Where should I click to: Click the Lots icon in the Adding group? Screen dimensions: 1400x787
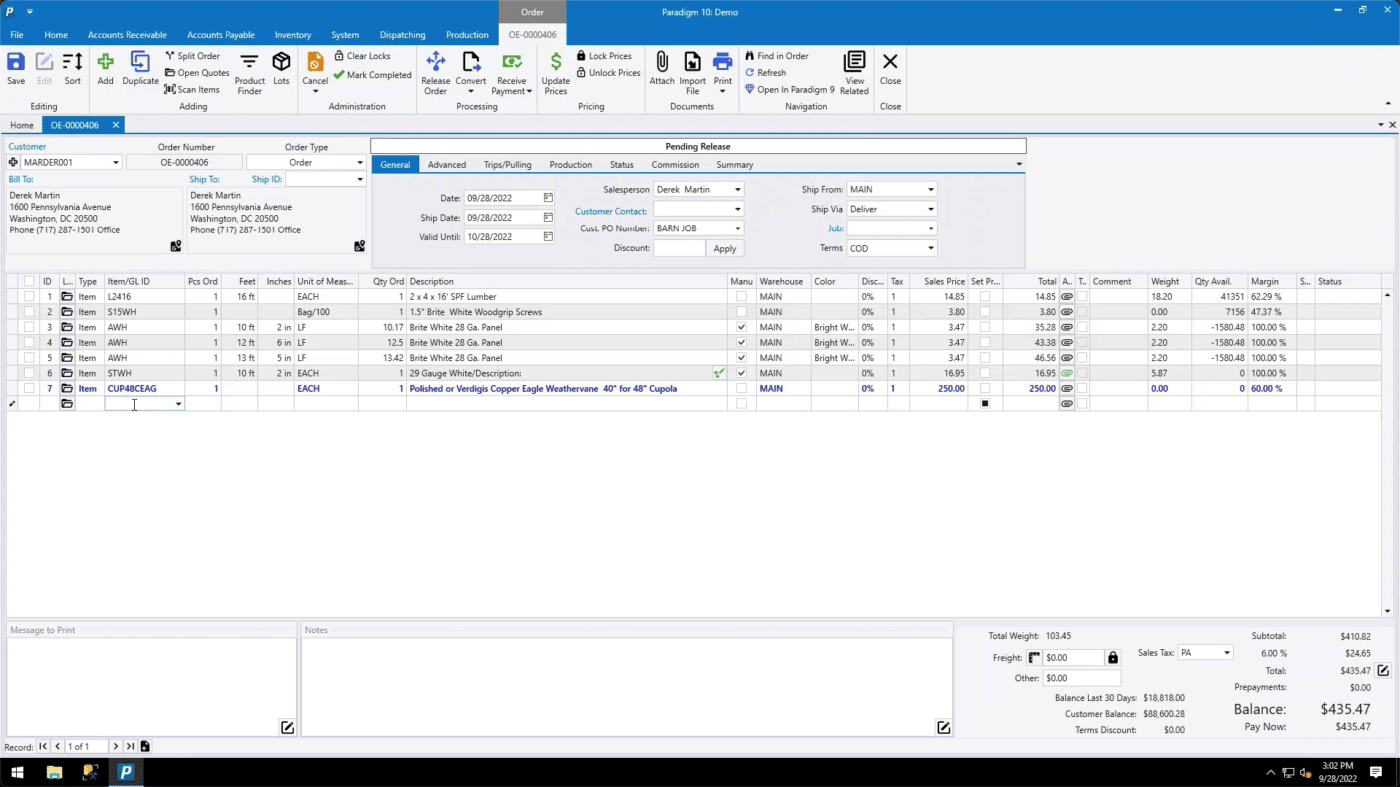281,70
